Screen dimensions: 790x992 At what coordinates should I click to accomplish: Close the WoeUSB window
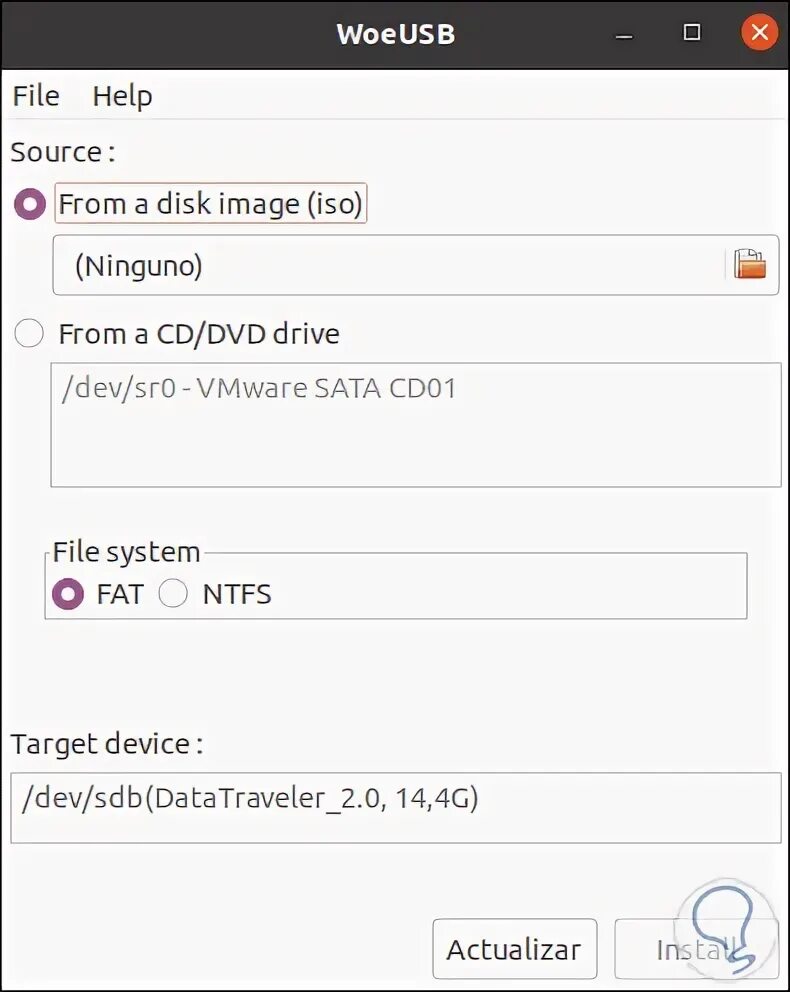coord(759,33)
